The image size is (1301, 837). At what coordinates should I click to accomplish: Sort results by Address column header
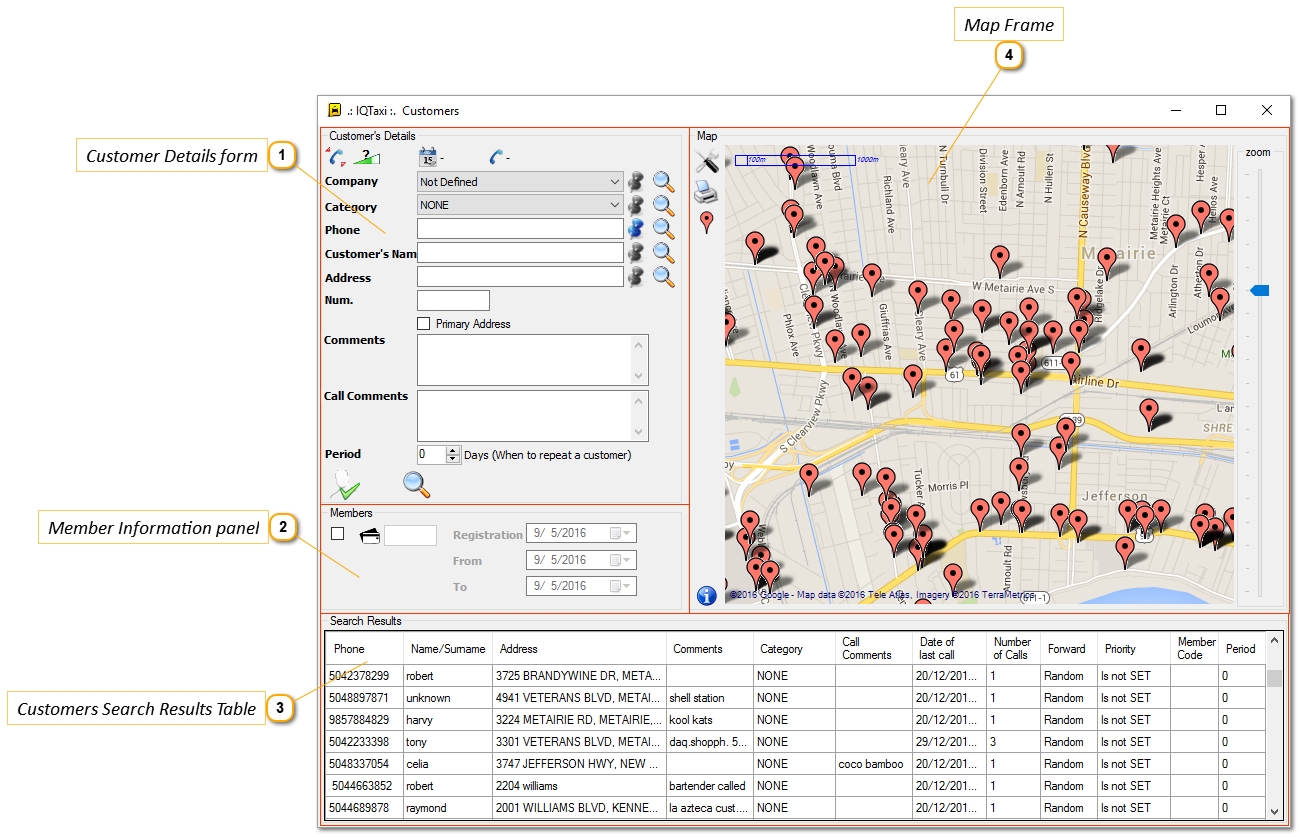pos(579,649)
